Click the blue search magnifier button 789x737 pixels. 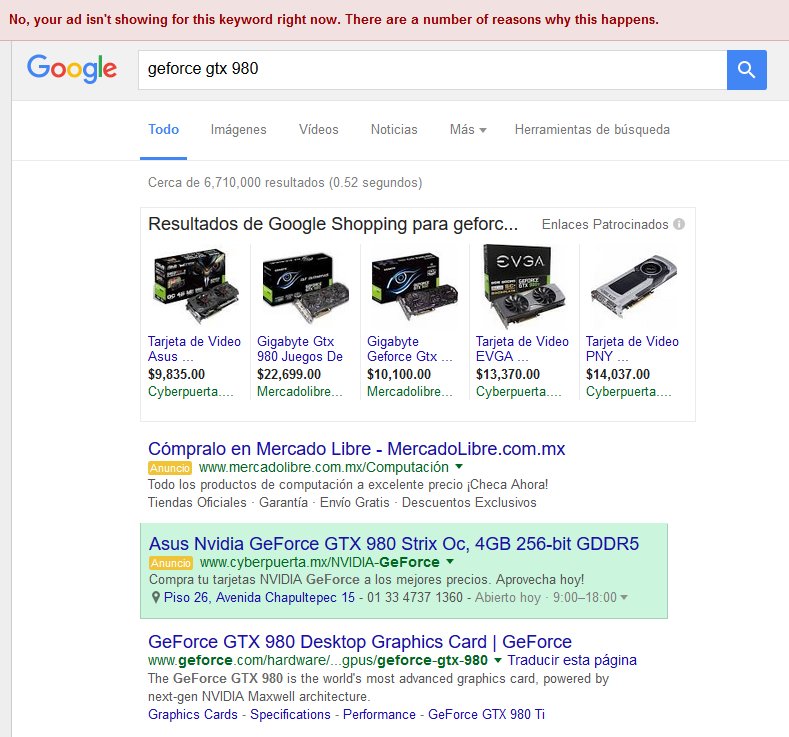pos(746,70)
